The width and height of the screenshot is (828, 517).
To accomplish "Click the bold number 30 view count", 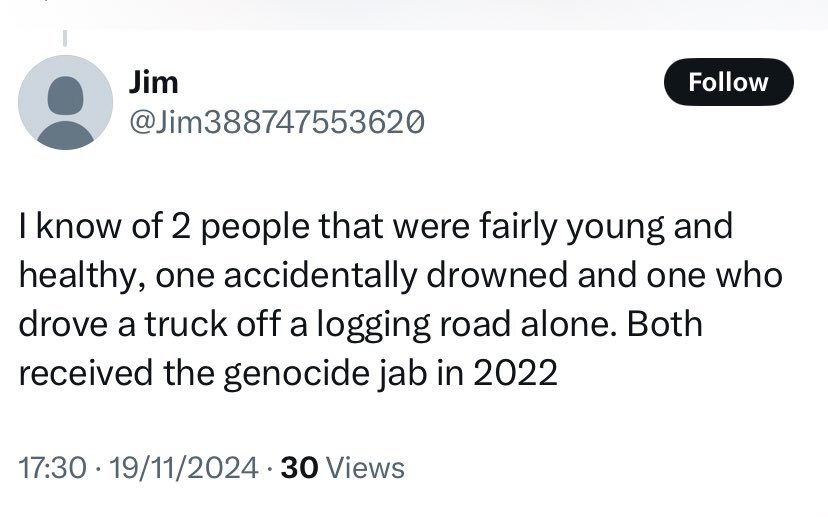I will tap(300, 466).
